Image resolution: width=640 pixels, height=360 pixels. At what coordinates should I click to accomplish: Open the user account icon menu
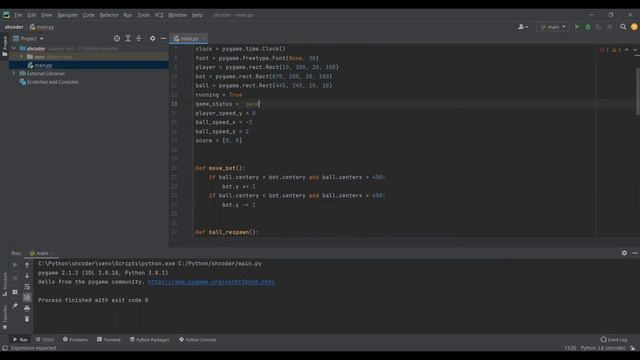coord(522,27)
